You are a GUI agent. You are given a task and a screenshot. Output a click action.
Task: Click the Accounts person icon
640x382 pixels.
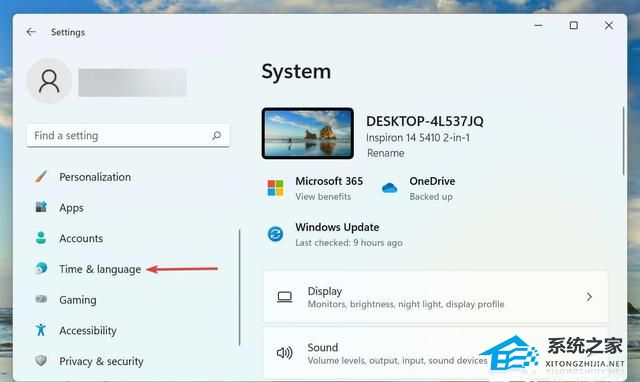41,238
